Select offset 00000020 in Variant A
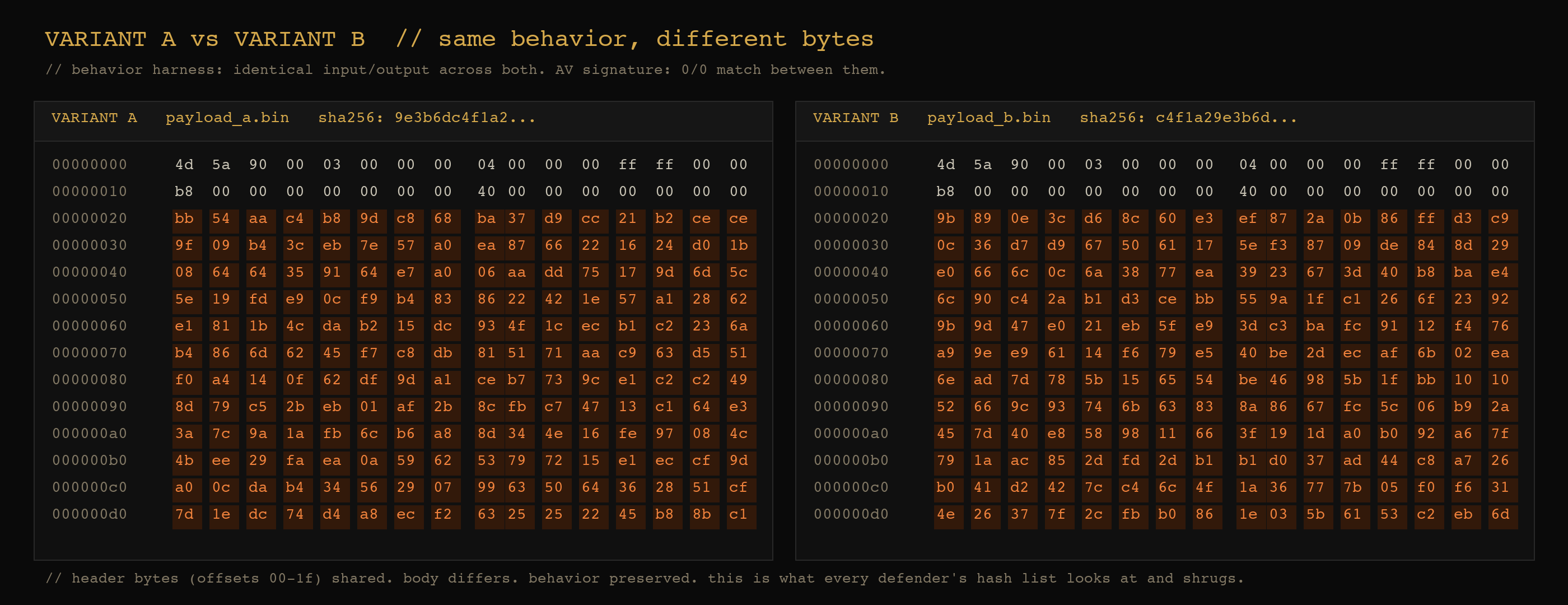 pos(90,218)
